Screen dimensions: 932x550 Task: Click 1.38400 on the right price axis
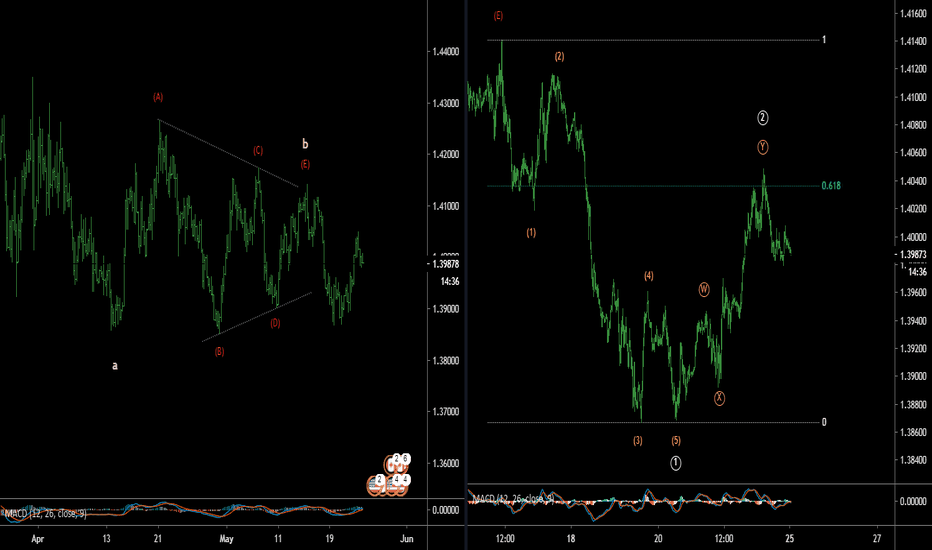(914, 460)
